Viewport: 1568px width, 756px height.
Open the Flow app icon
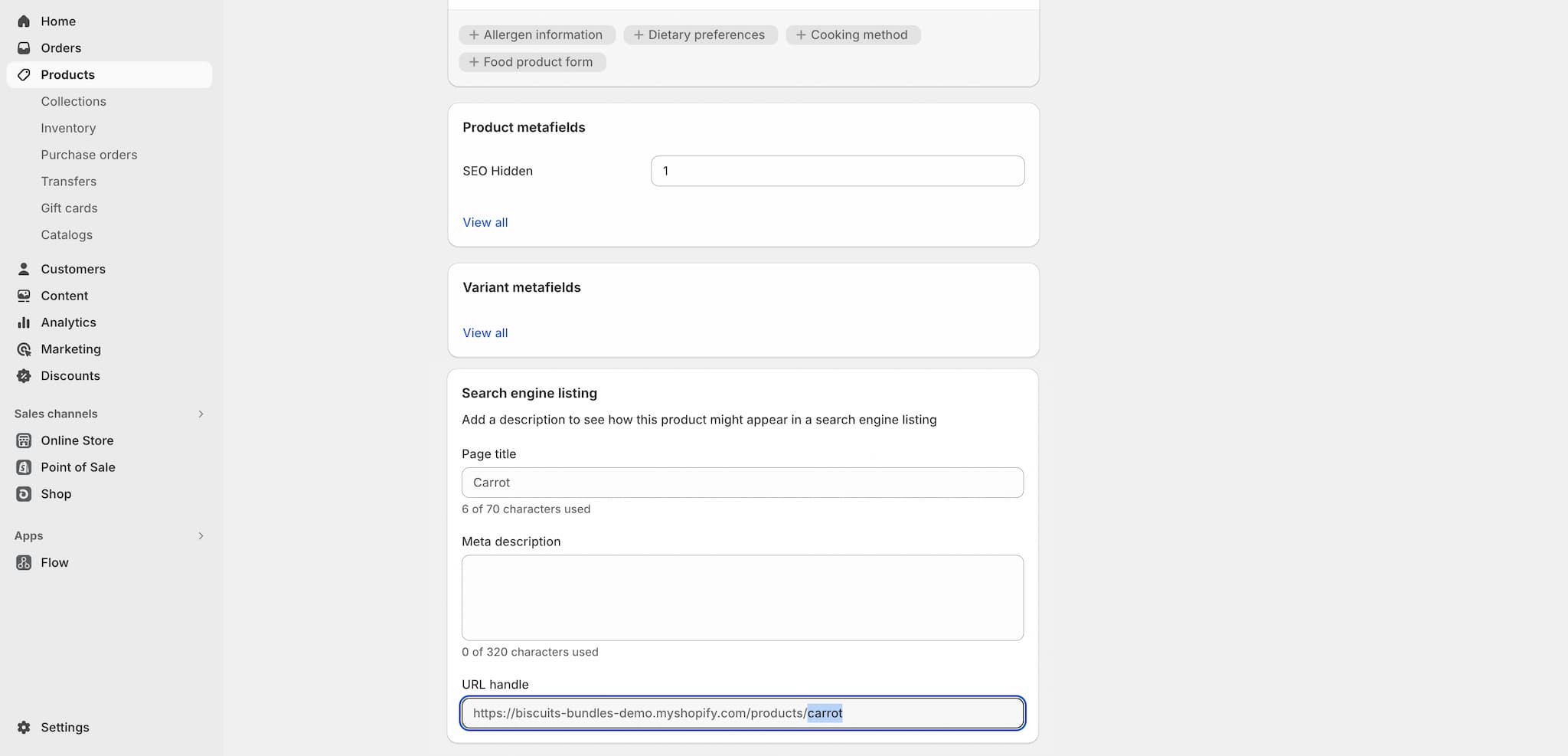tap(24, 563)
